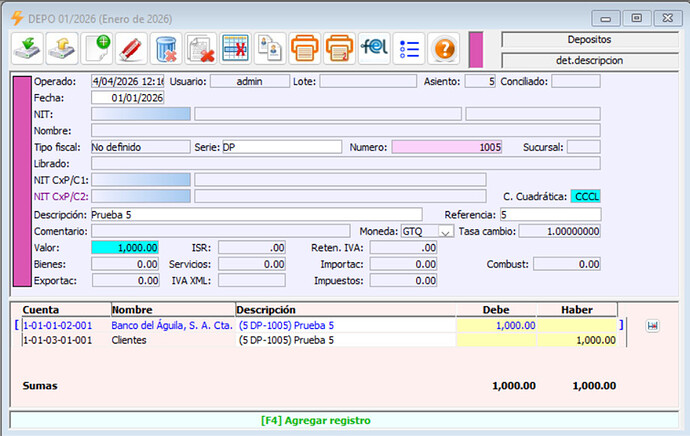Click the Conciliado field
Screen dimensions: 690x436
point(576,81)
